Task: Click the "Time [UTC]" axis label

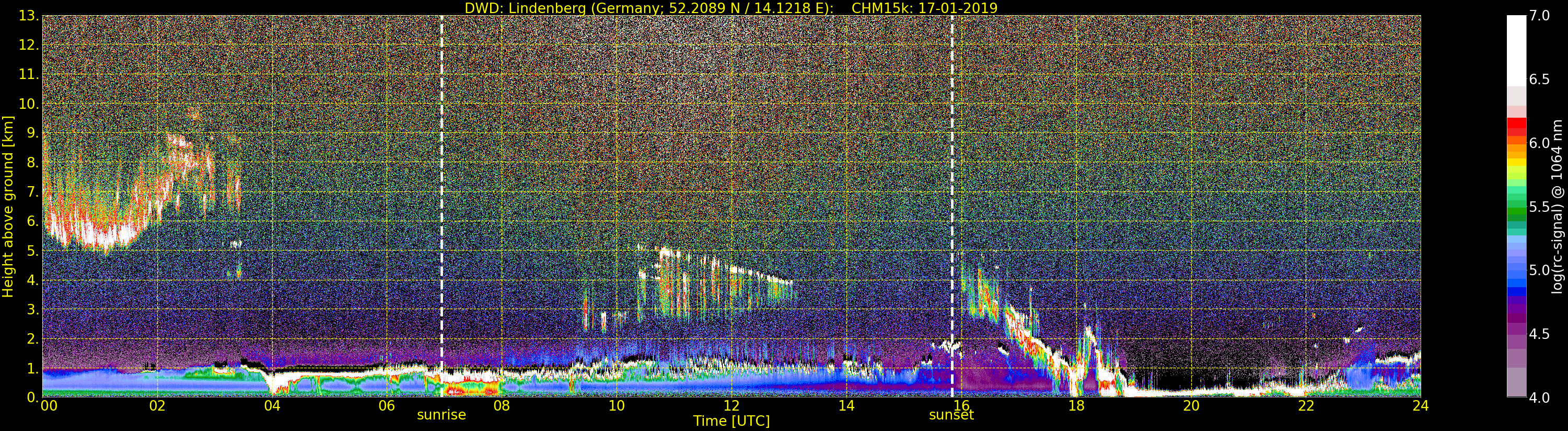Action: coord(731,421)
